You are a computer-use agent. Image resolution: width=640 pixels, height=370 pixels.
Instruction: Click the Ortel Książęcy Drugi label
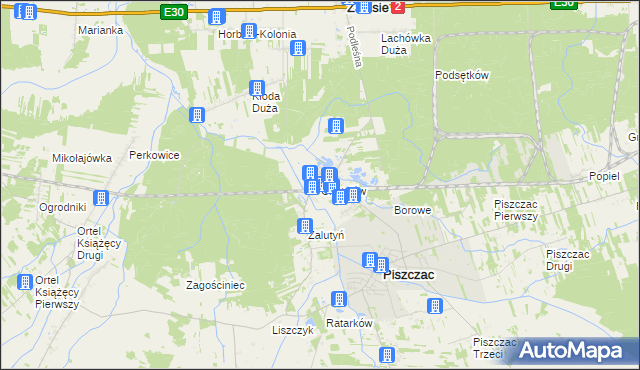click(x=99, y=243)
